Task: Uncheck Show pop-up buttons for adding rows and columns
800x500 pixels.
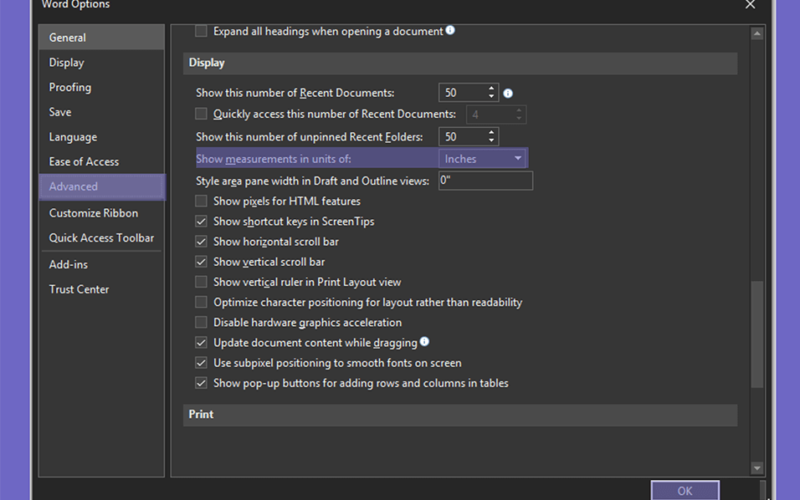Action: point(201,383)
